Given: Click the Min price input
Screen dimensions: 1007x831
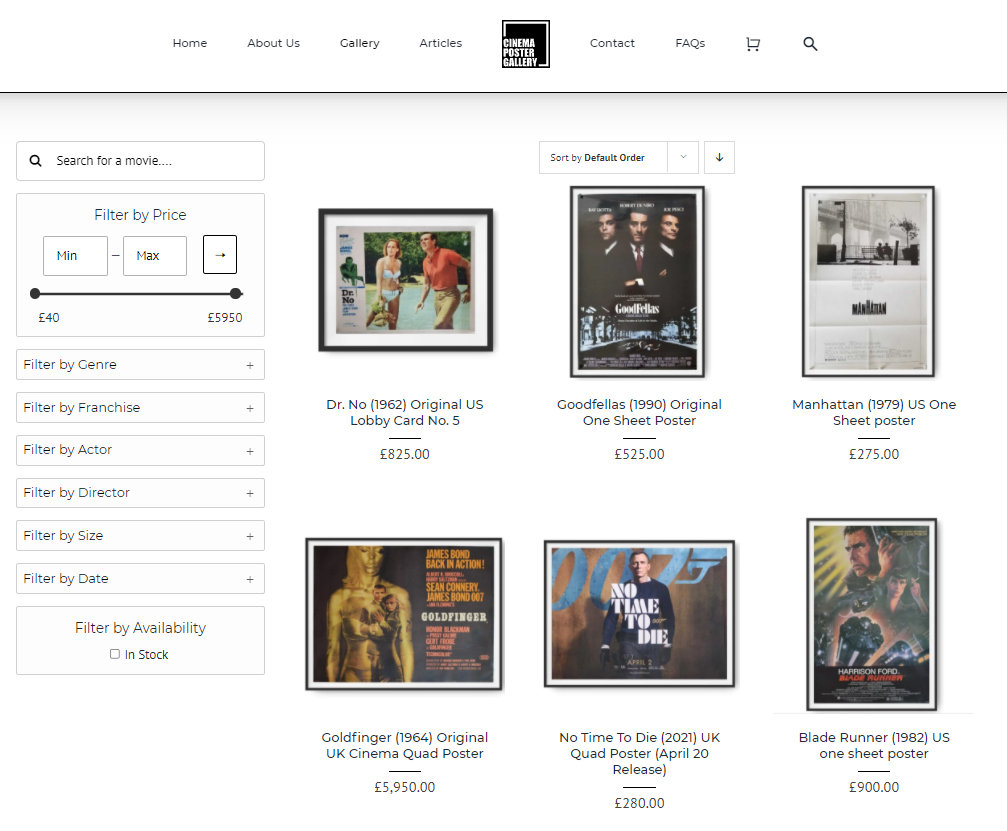Looking at the screenshot, I should pos(75,256).
